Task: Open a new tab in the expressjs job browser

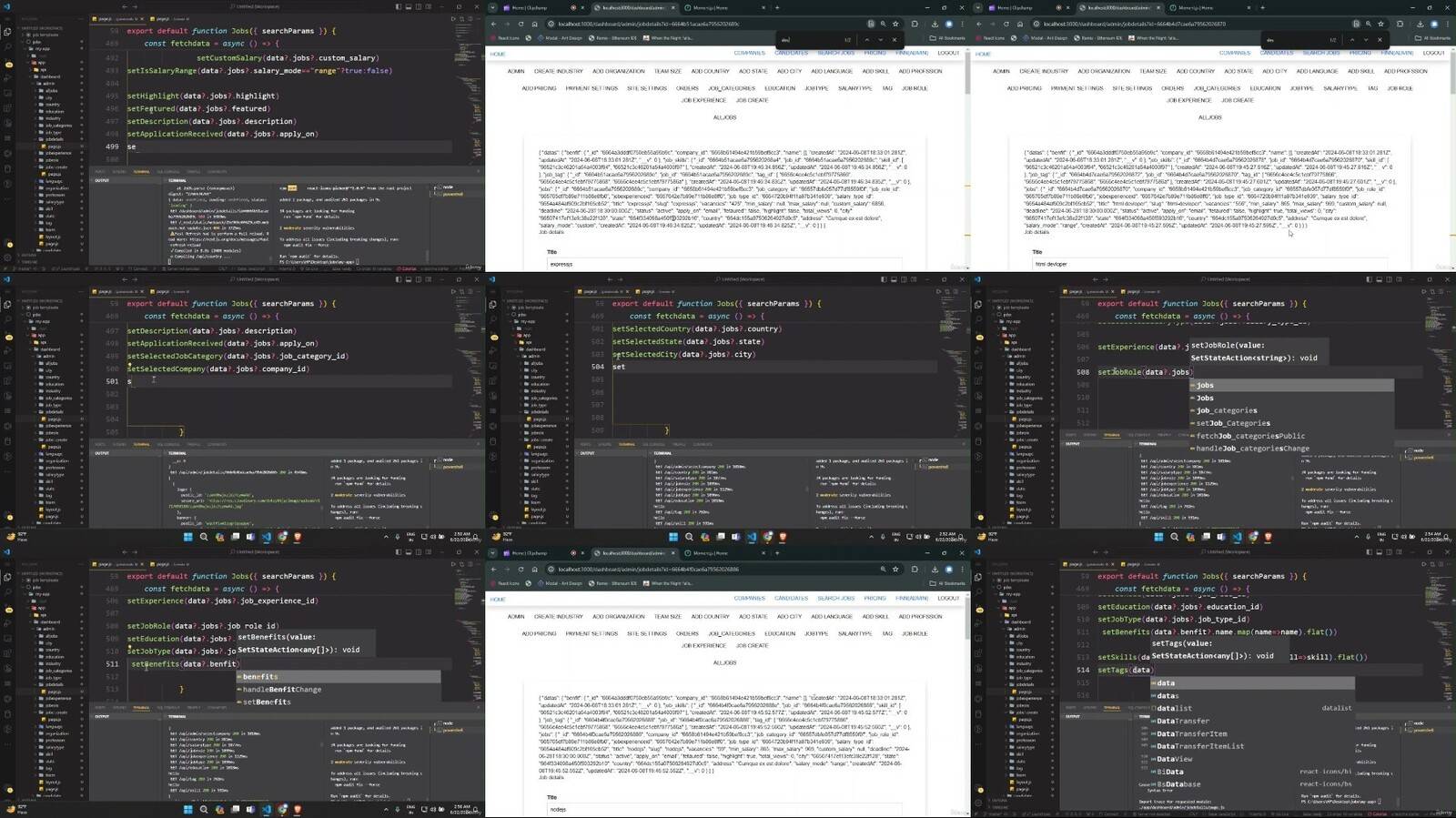Action: [776, 7]
